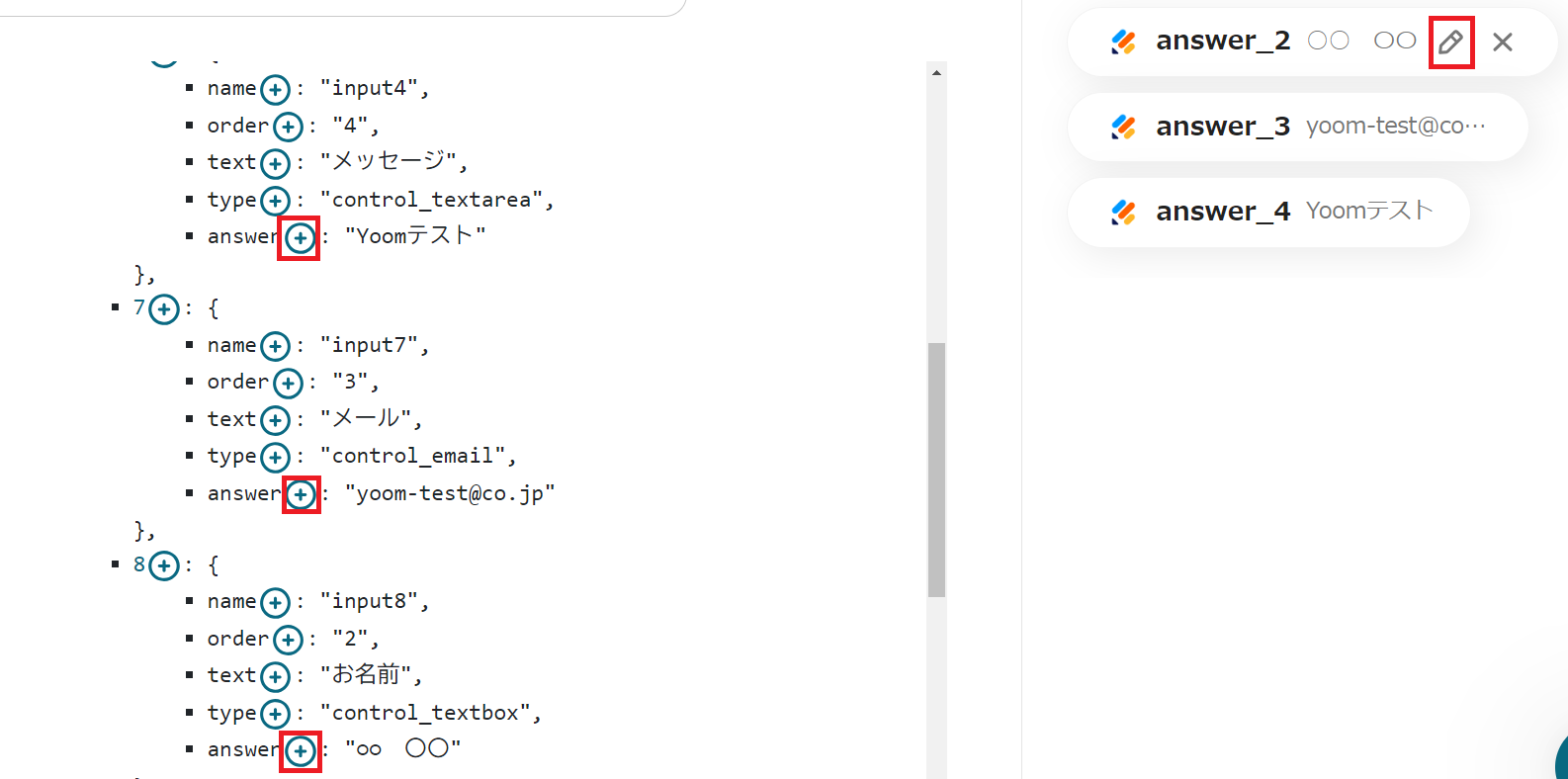Add the answer "Yoomテスト" plus icon
Image resolution: width=1568 pixels, height=779 pixels.
tap(300, 238)
